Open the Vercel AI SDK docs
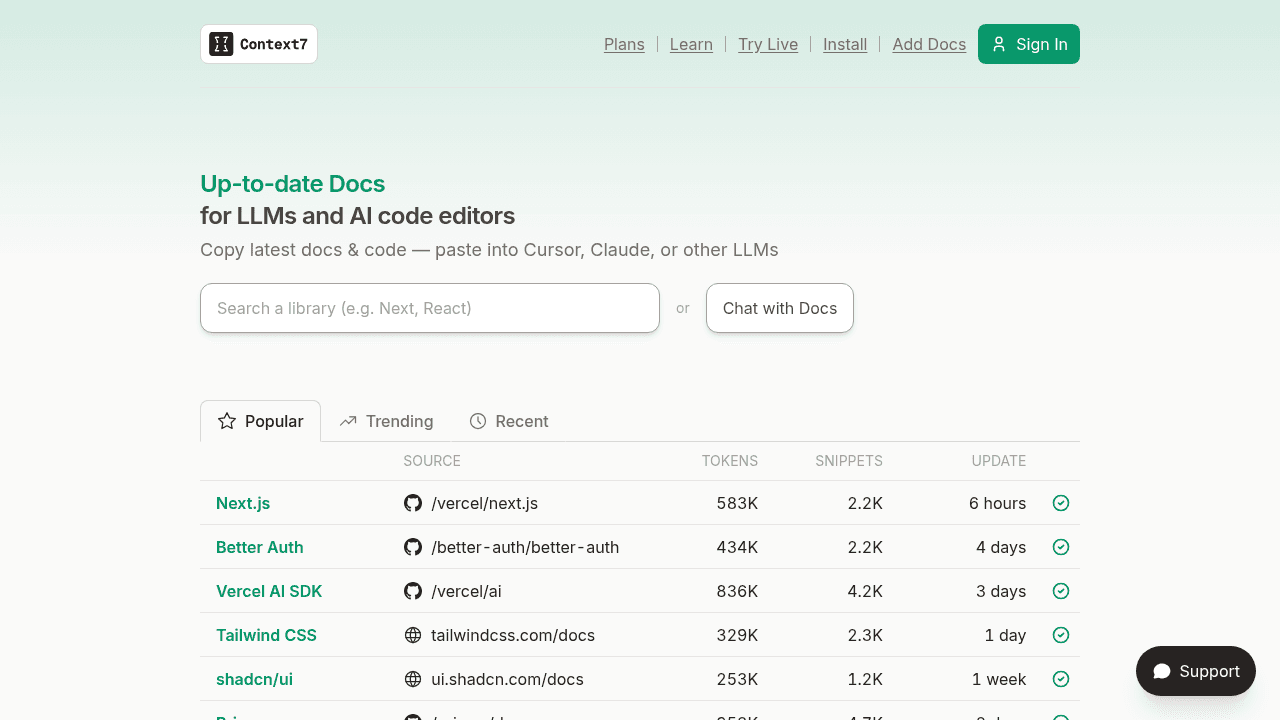 click(x=269, y=591)
